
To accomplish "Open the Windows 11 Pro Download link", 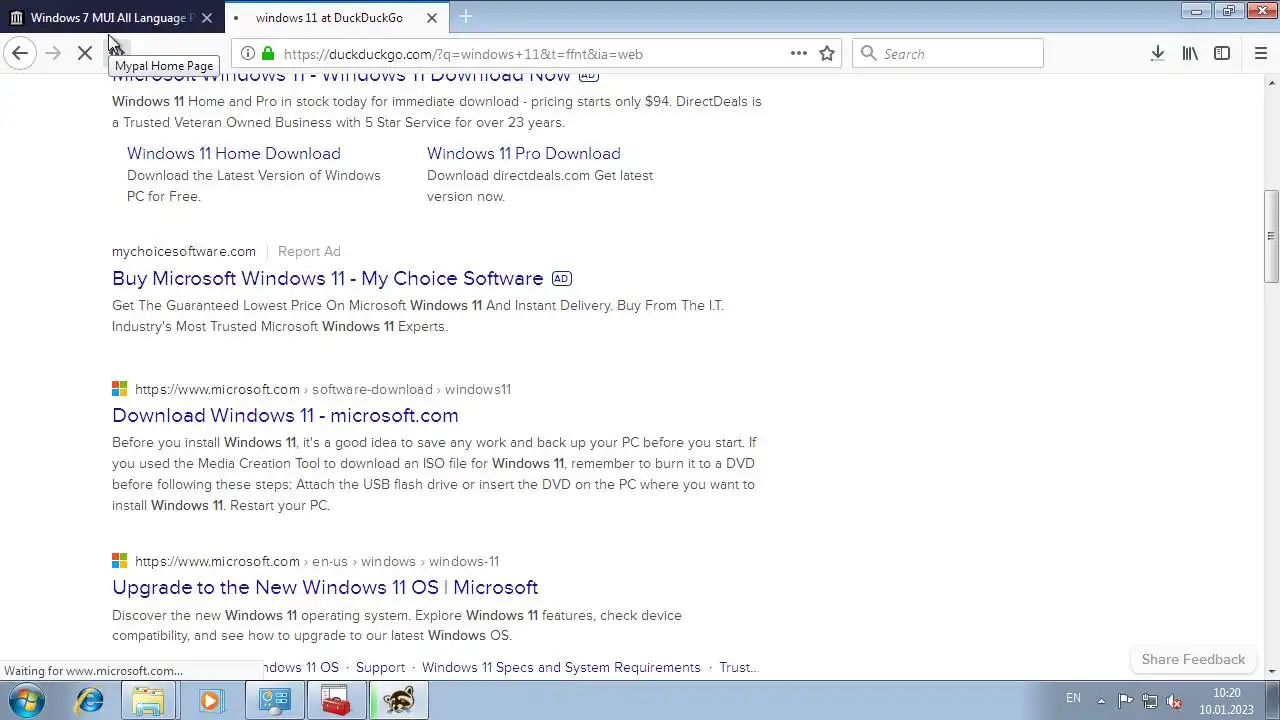I will [x=524, y=153].
